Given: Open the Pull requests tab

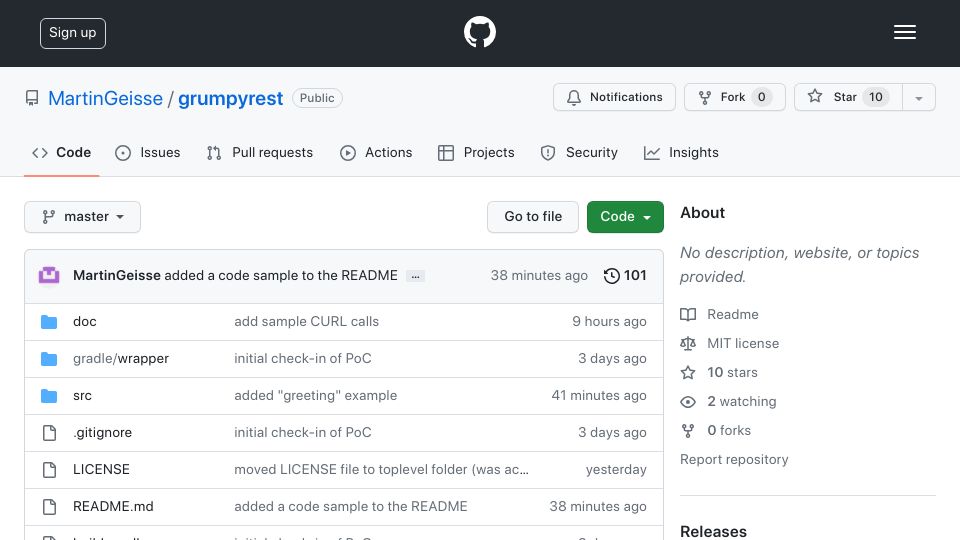Looking at the screenshot, I should pyautogui.click(x=260, y=152).
